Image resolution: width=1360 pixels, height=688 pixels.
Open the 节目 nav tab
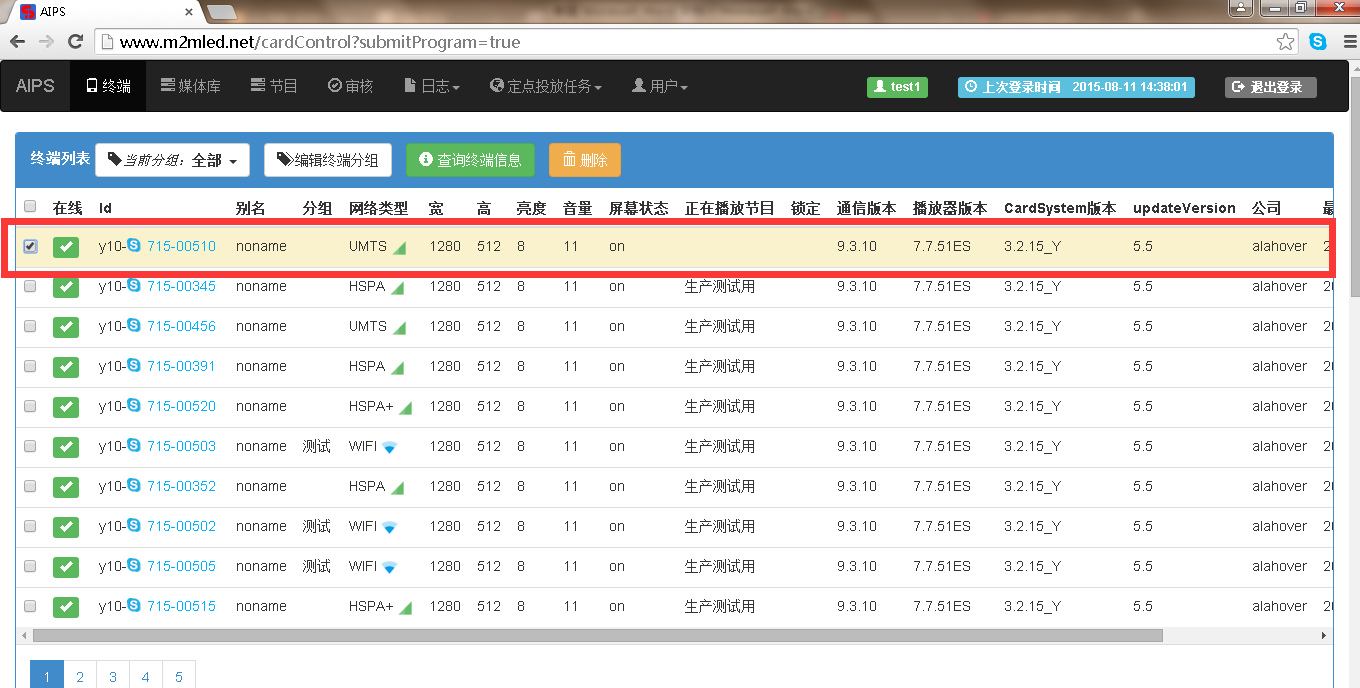[274, 86]
